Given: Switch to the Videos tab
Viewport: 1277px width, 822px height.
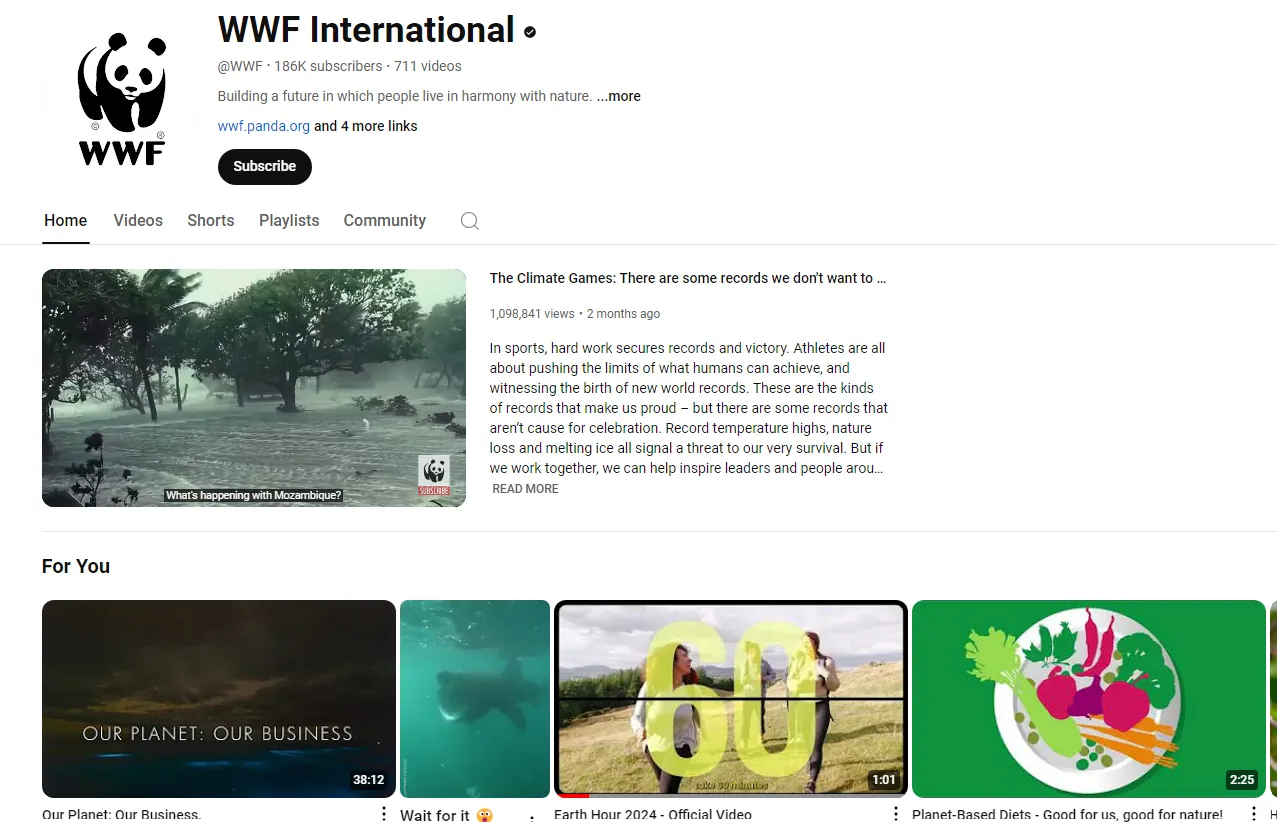Looking at the screenshot, I should 138,221.
